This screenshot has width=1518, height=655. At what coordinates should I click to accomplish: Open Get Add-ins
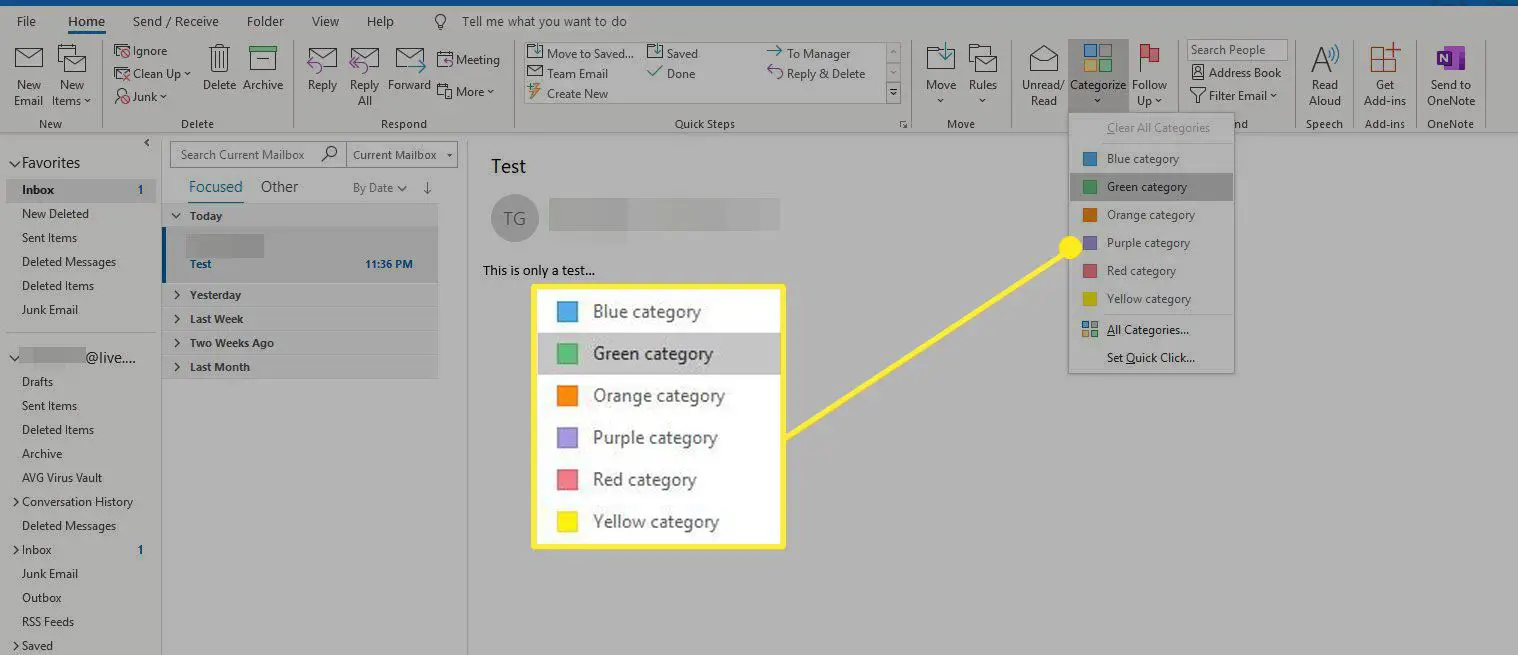1385,70
